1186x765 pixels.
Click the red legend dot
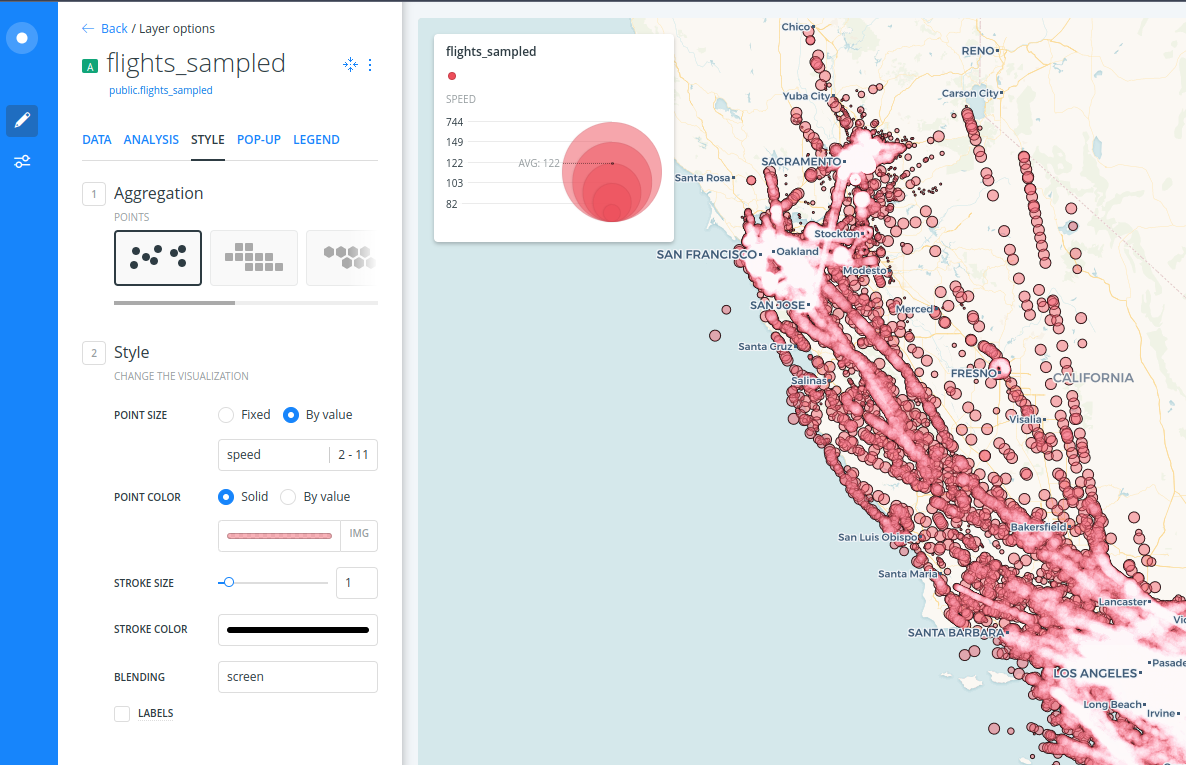pyautogui.click(x=452, y=76)
